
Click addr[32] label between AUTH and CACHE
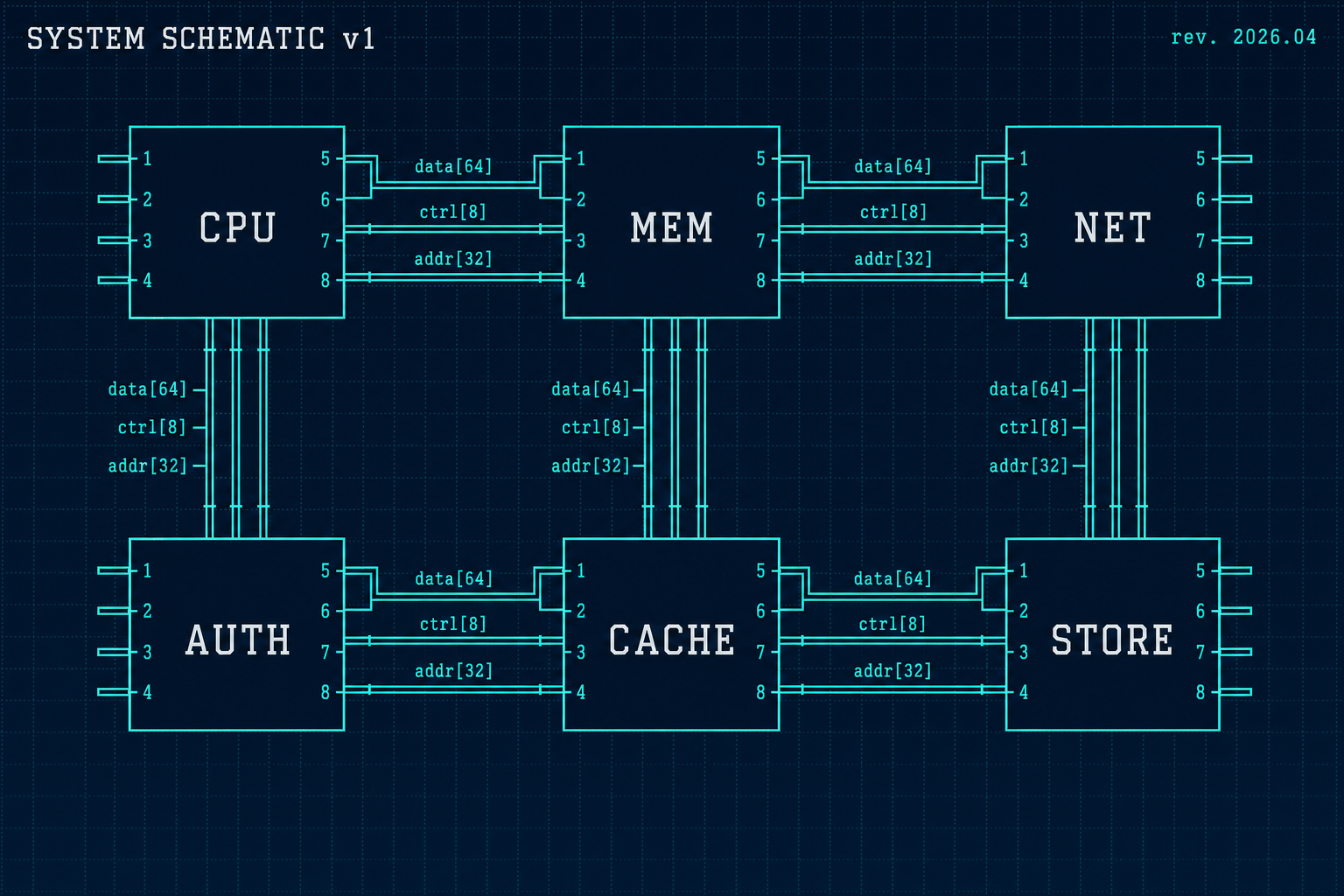click(453, 671)
